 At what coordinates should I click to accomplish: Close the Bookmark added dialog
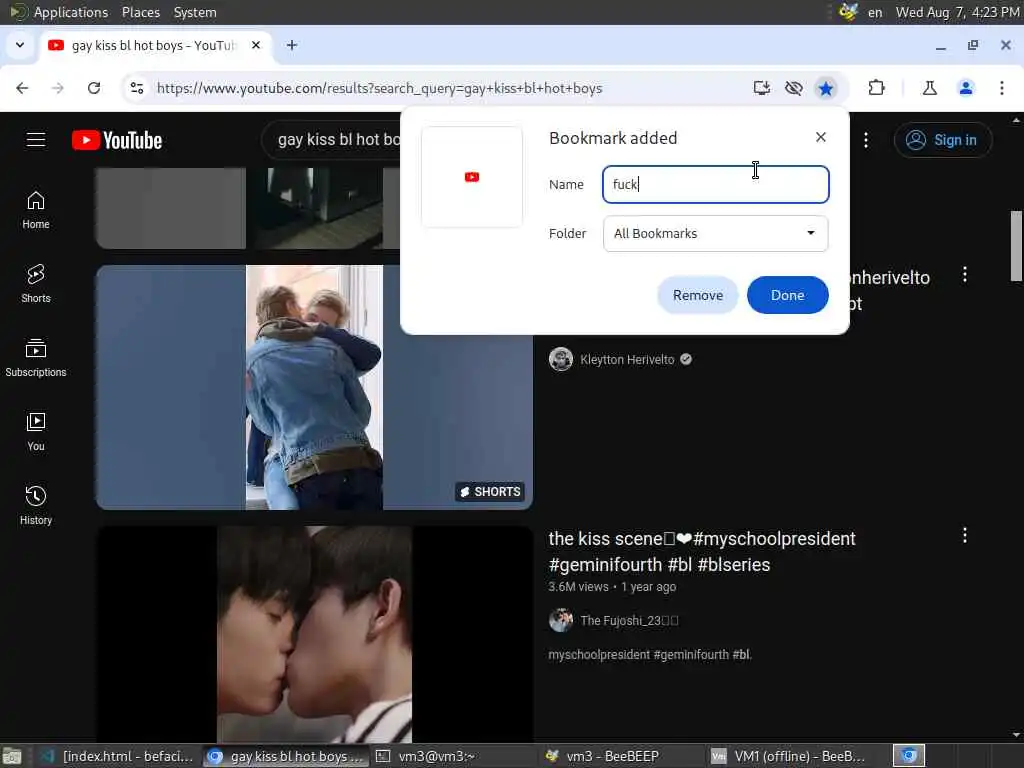pos(821,137)
